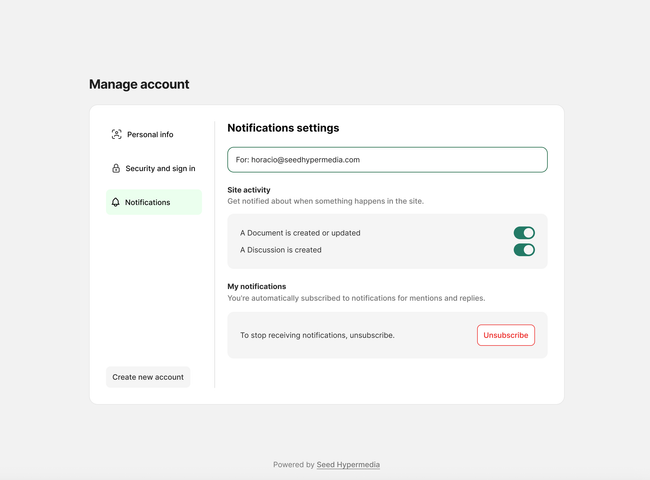Click the Unsubscribe button
650x480 pixels.
505,335
